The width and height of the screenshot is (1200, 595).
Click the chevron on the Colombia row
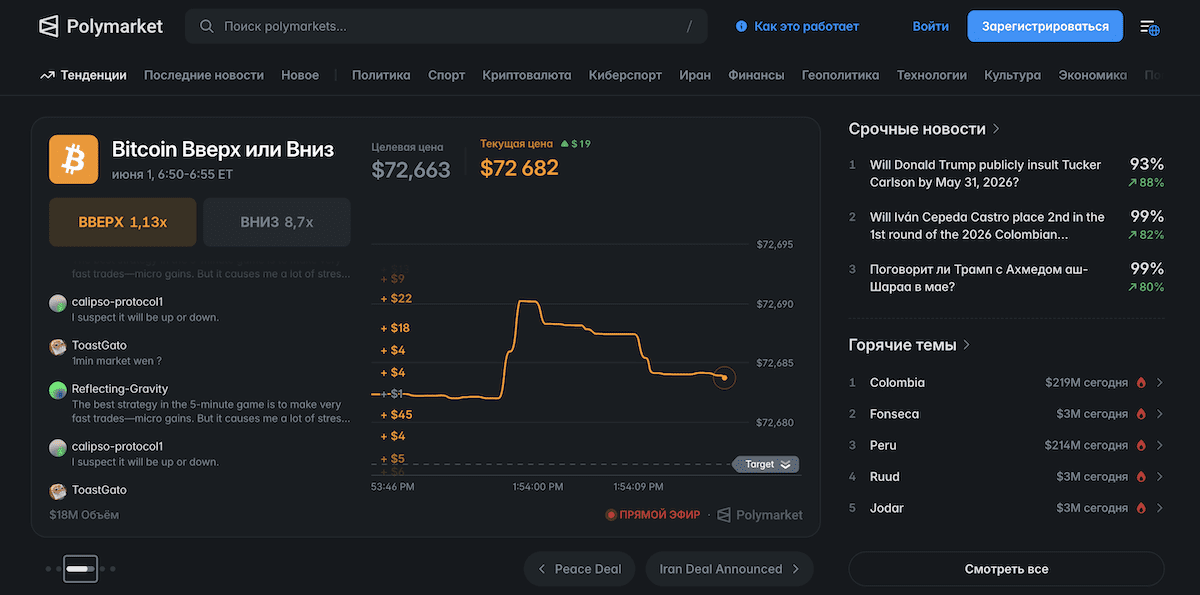1160,382
